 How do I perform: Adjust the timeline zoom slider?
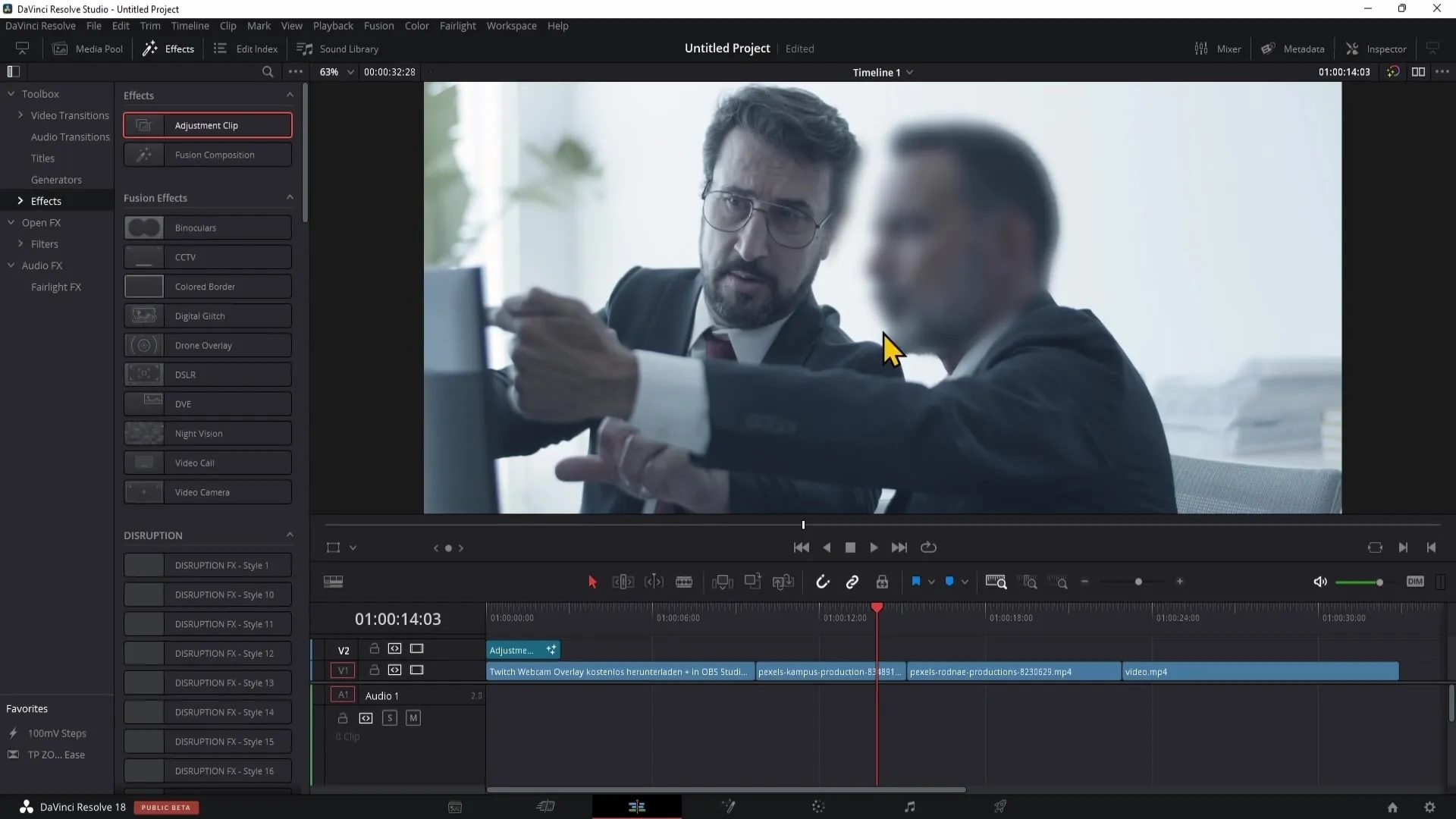pos(1138,582)
